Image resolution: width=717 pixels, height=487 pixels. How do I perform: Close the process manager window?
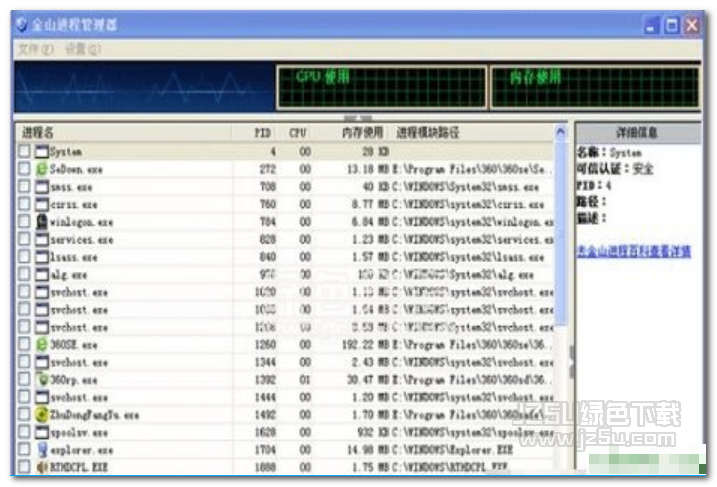point(692,25)
